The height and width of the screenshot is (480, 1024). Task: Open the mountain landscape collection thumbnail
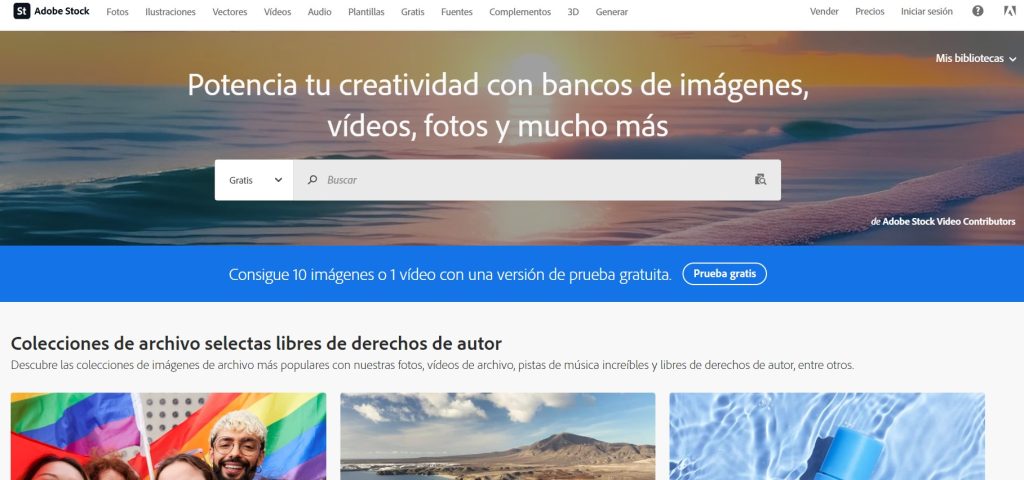click(498, 436)
